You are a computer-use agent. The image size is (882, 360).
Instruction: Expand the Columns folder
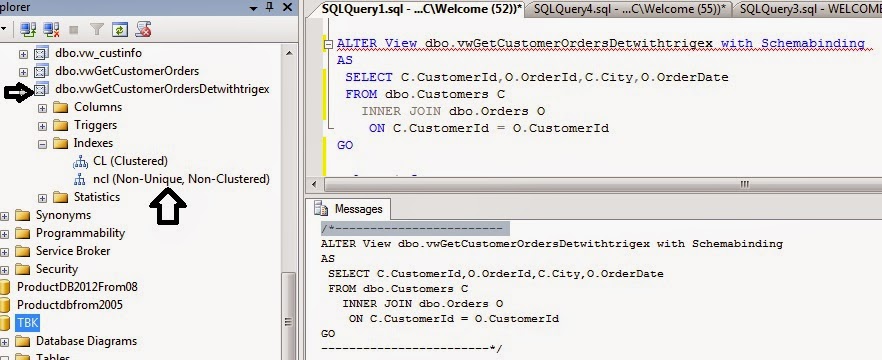point(42,108)
